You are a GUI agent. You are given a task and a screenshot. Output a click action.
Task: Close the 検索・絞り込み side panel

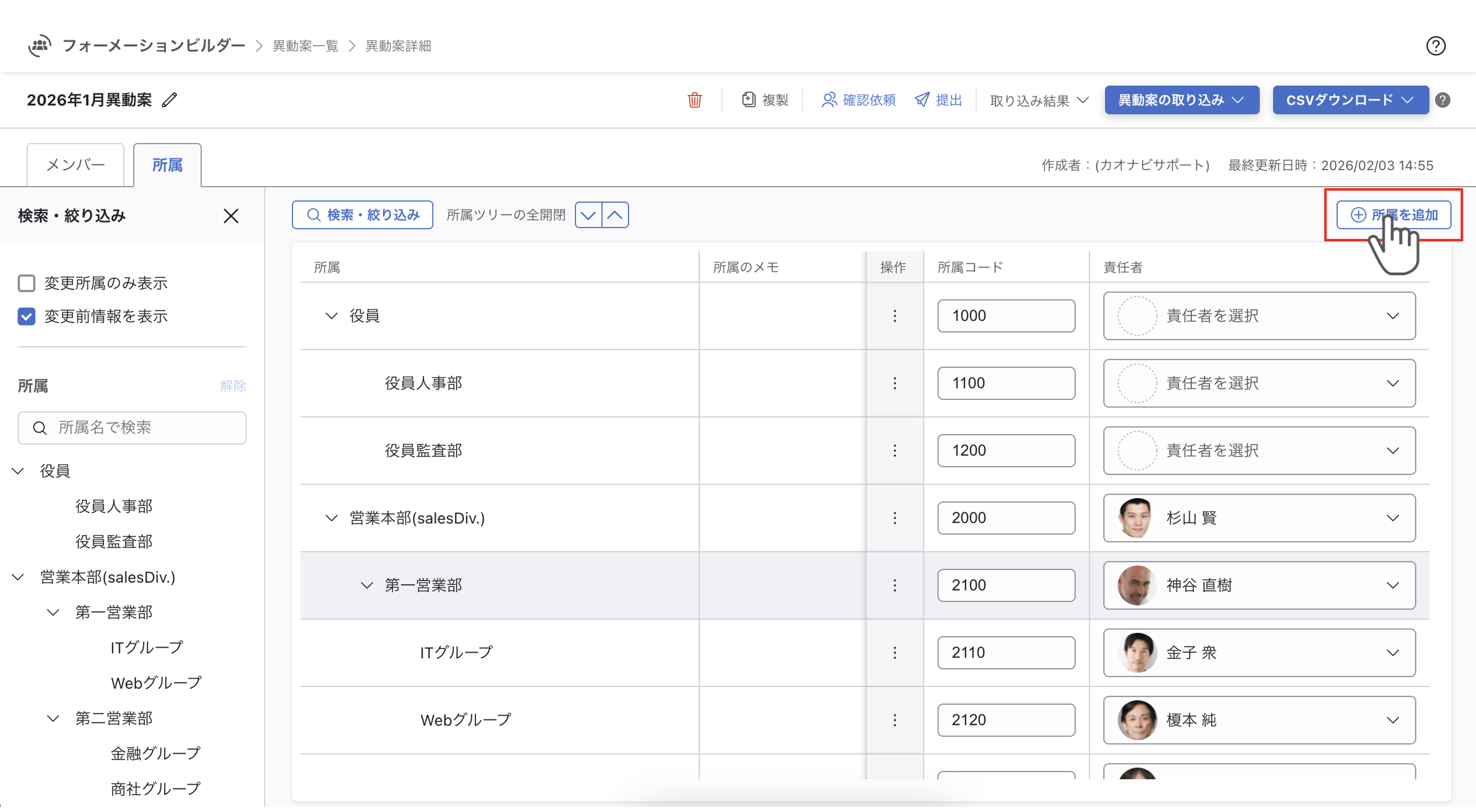231,216
